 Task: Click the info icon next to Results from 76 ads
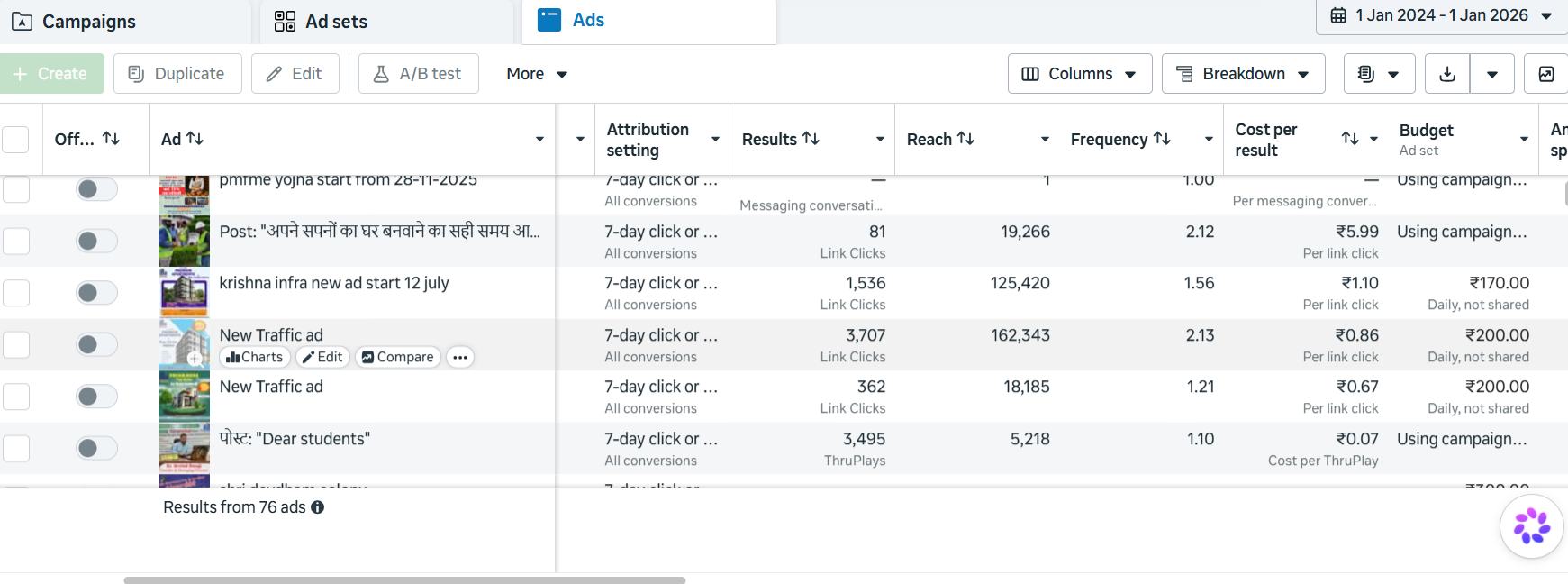(x=318, y=507)
